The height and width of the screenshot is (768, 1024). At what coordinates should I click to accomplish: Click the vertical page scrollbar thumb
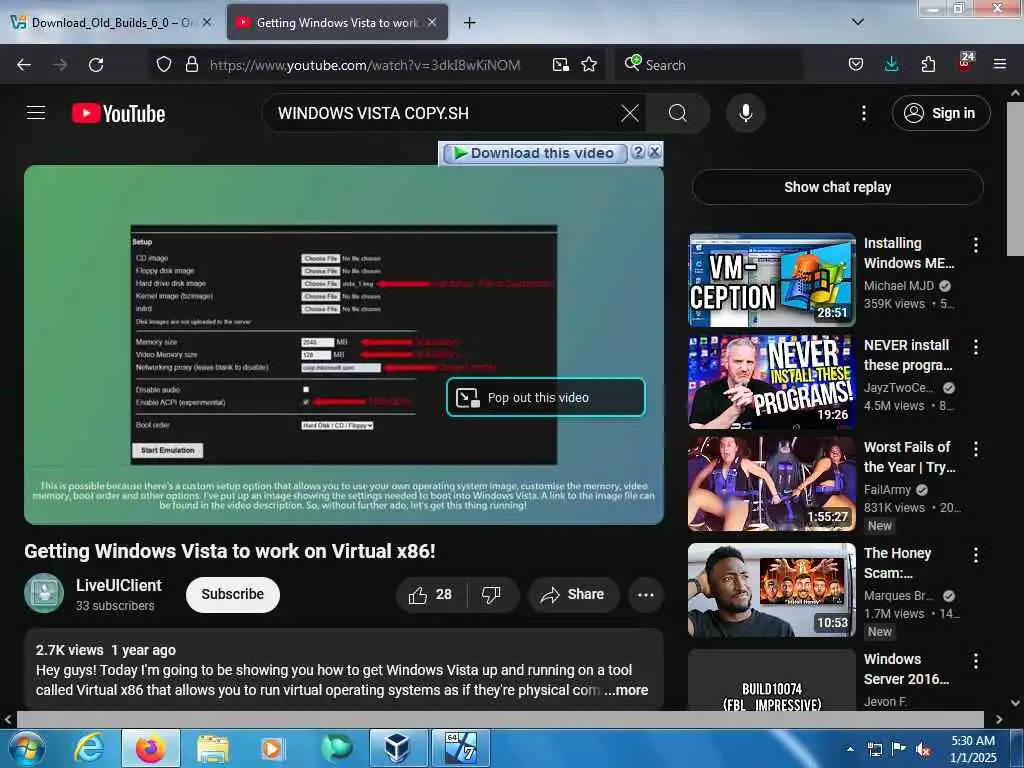click(1015, 179)
